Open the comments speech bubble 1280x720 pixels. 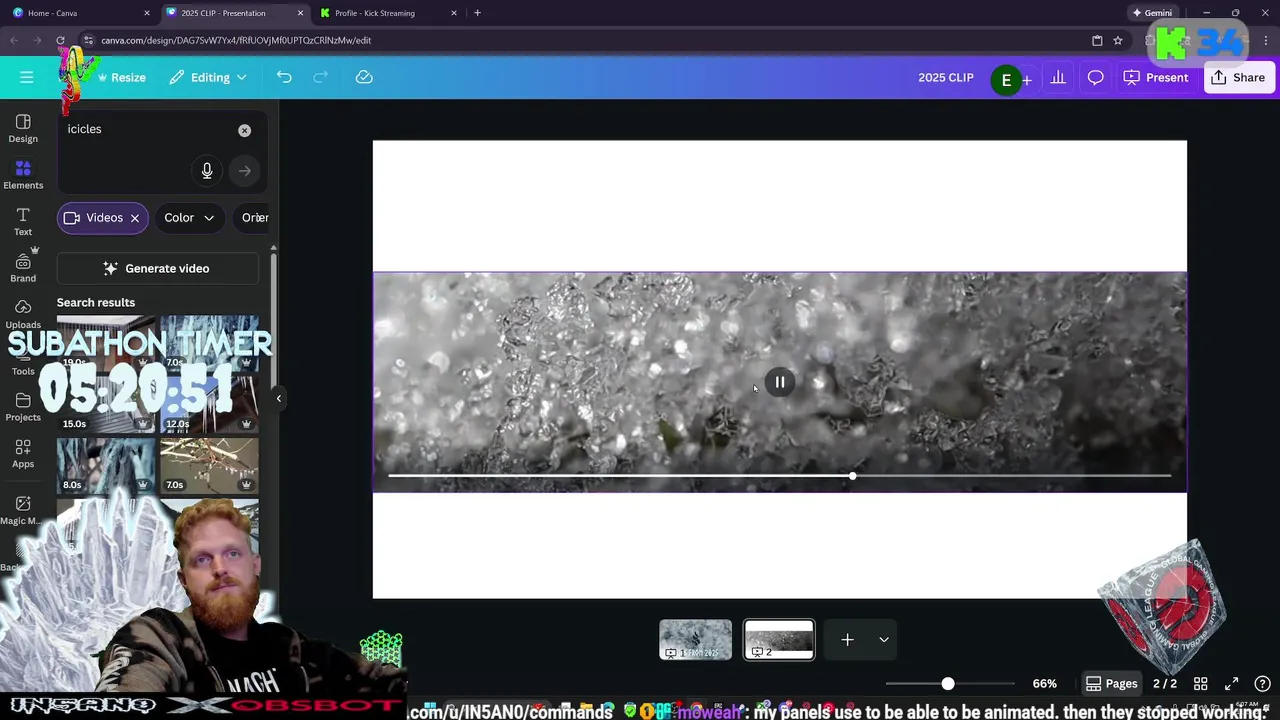tap(1095, 77)
